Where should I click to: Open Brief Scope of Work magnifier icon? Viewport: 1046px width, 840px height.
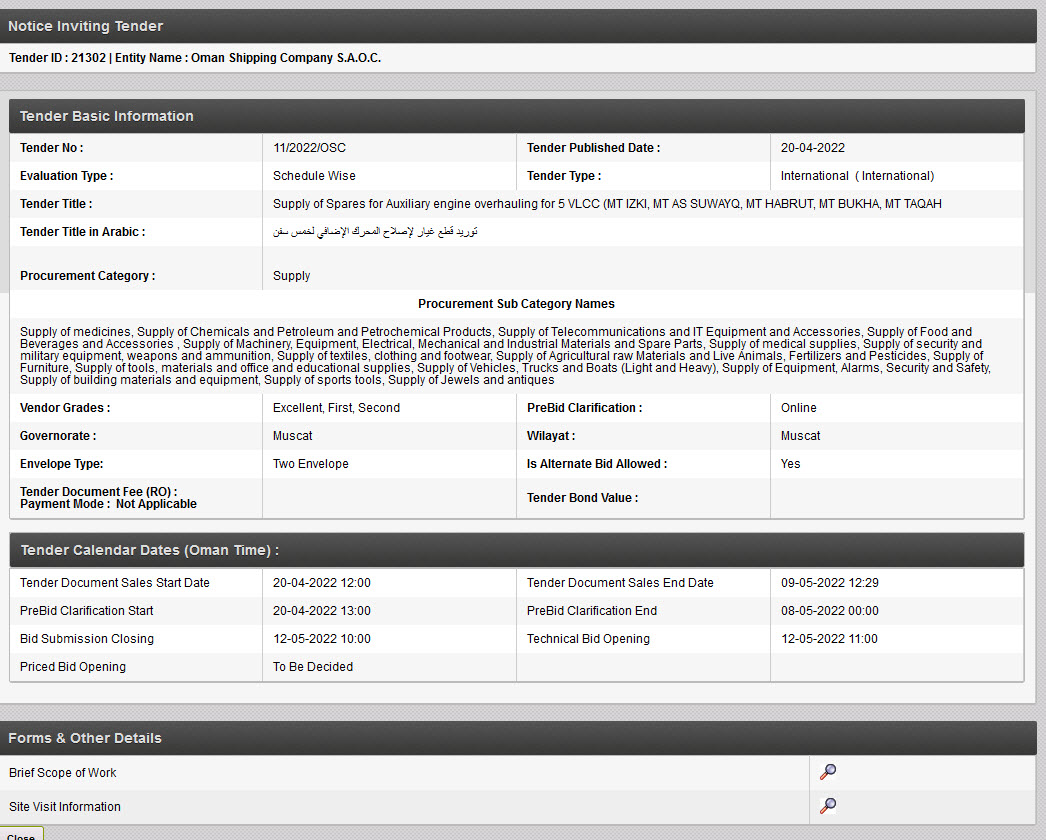point(828,772)
